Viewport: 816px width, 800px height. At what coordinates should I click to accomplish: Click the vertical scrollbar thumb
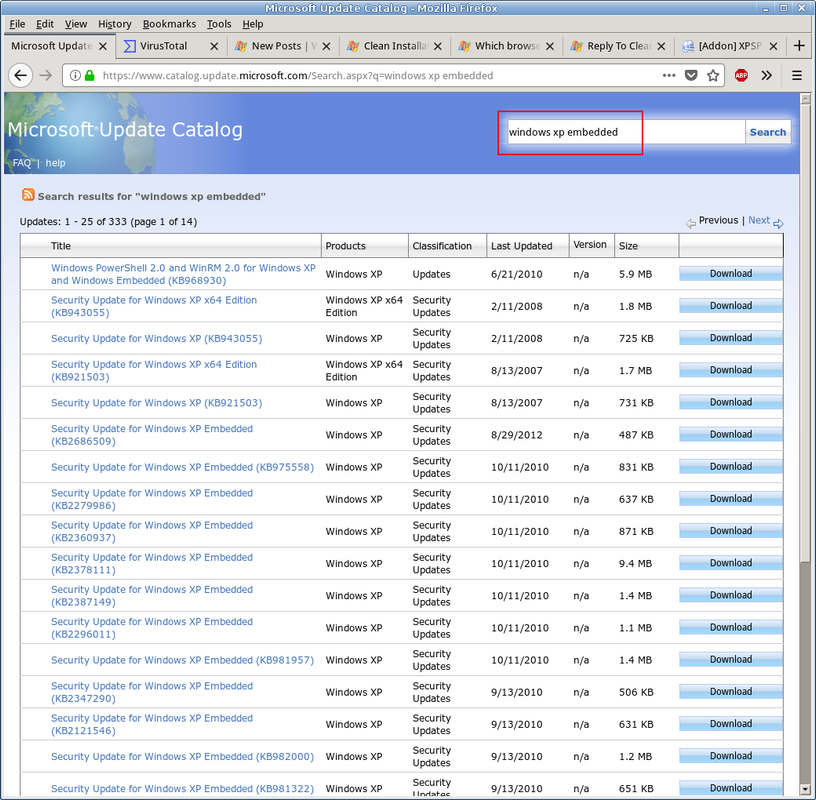click(805, 333)
